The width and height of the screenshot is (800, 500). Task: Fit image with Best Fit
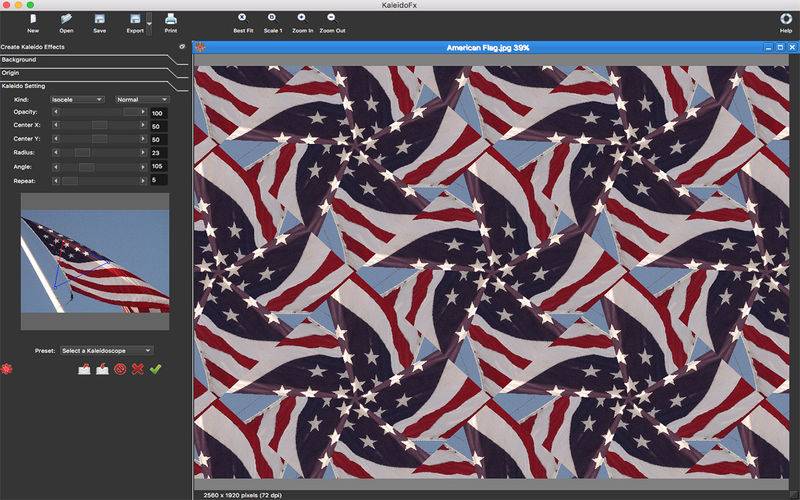(243, 23)
